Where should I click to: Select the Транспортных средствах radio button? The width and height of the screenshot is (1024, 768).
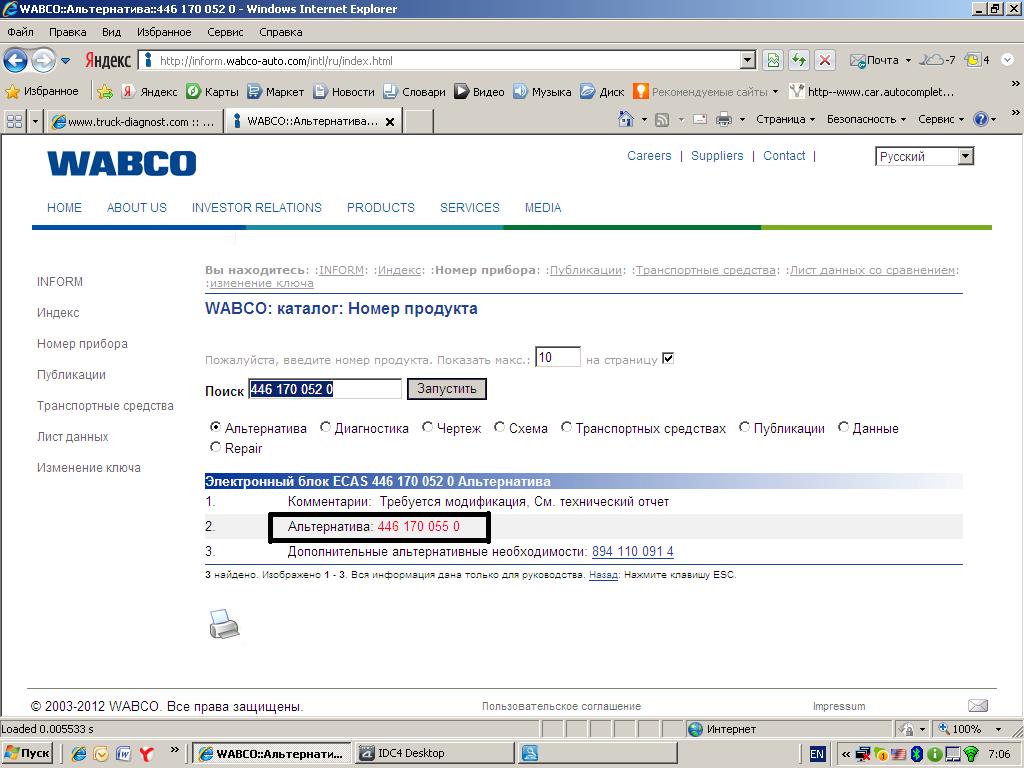tap(566, 427)
